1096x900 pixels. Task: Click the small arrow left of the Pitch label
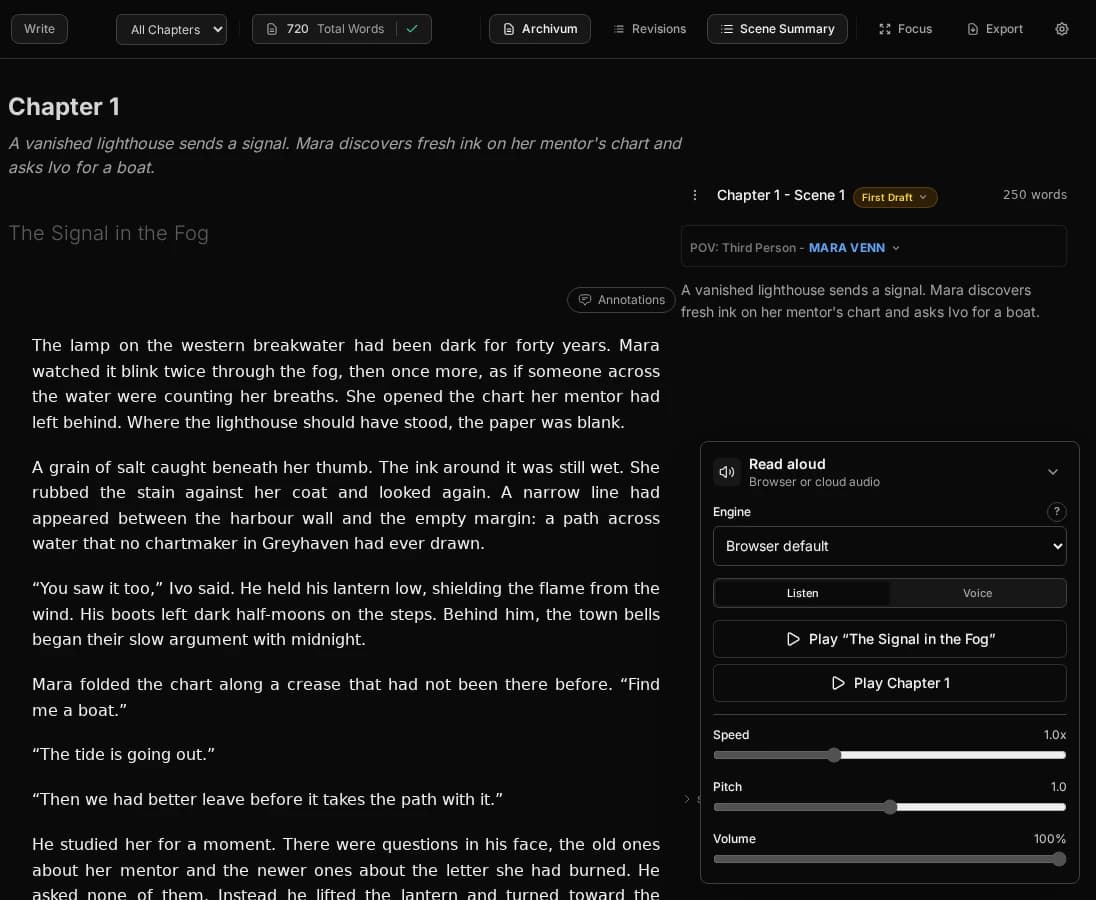687,799
